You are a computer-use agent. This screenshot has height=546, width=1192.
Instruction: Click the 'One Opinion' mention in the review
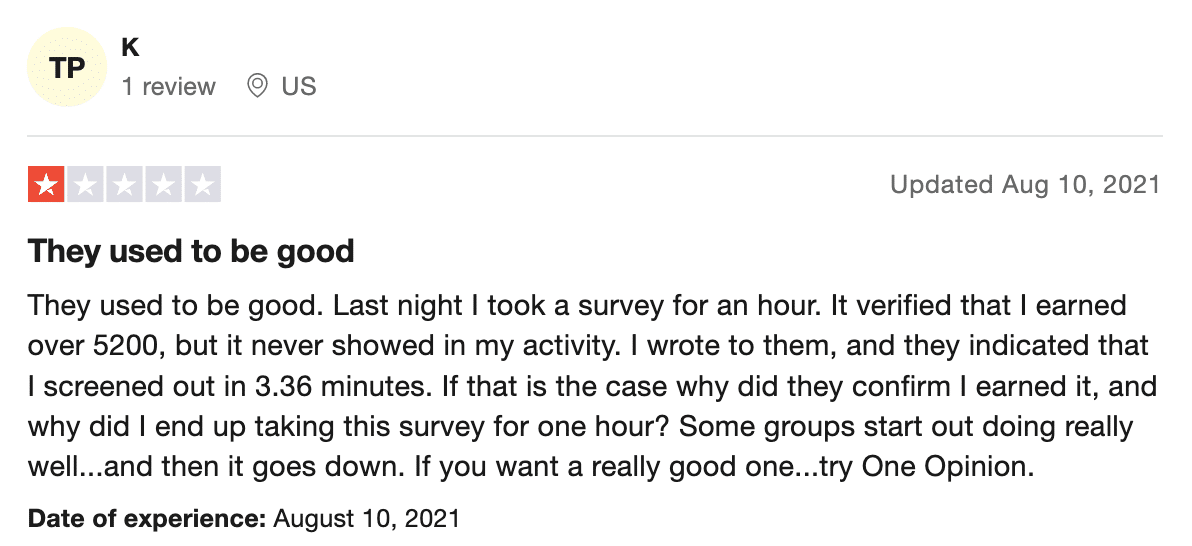946,466
